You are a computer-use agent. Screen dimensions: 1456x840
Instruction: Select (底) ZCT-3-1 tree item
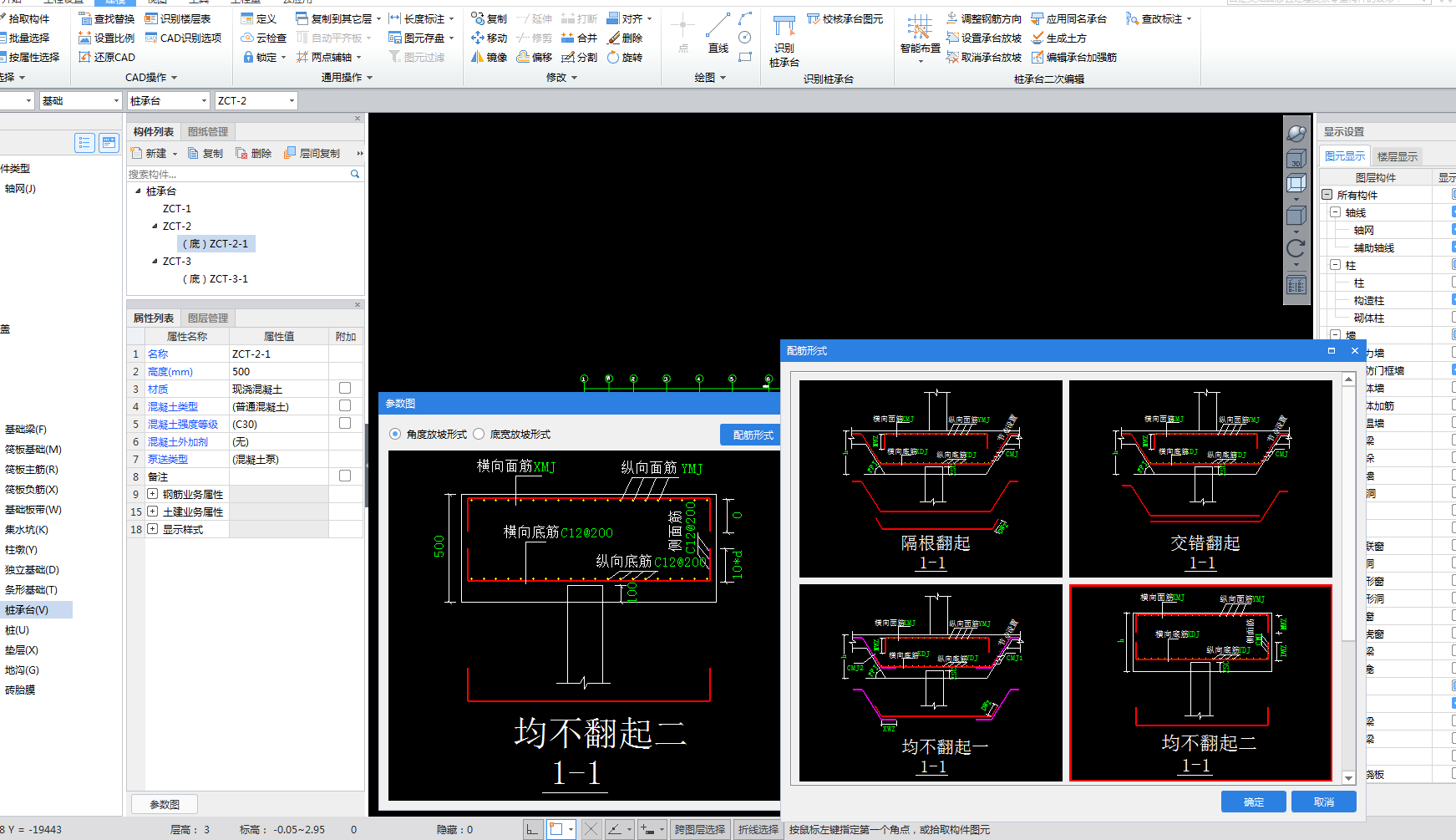pyautogui.click(x=216, y=278)
